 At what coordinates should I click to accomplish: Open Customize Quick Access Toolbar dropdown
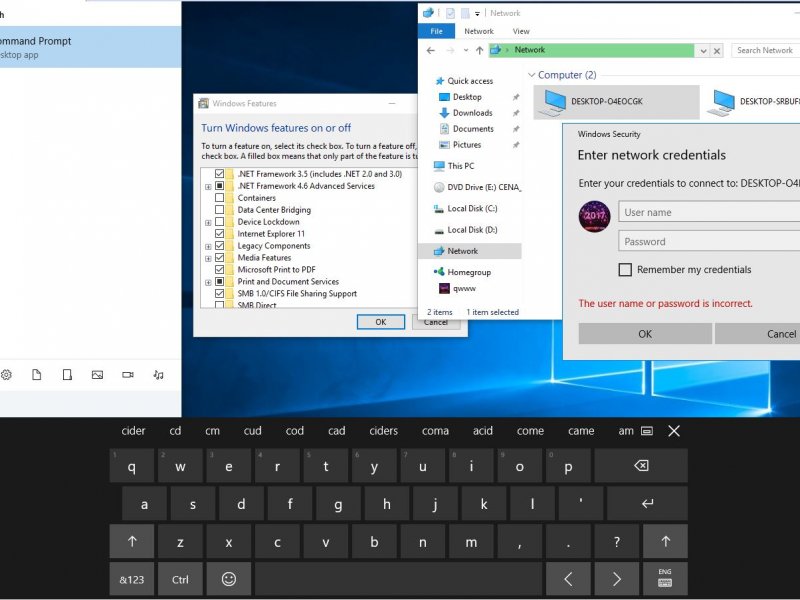tap(477, 14)
